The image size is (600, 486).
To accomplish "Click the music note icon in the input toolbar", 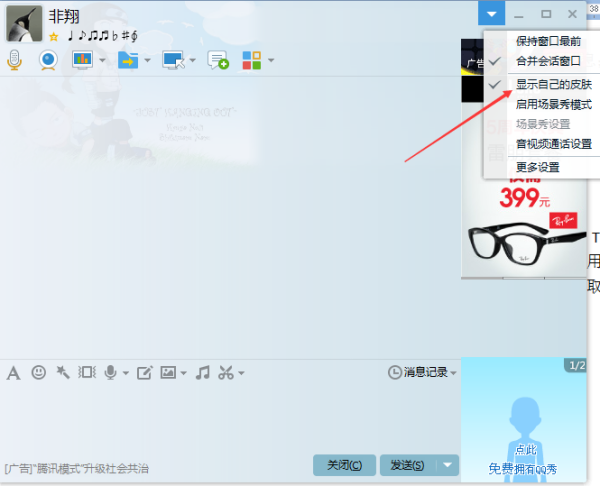I will click(202, 372).
